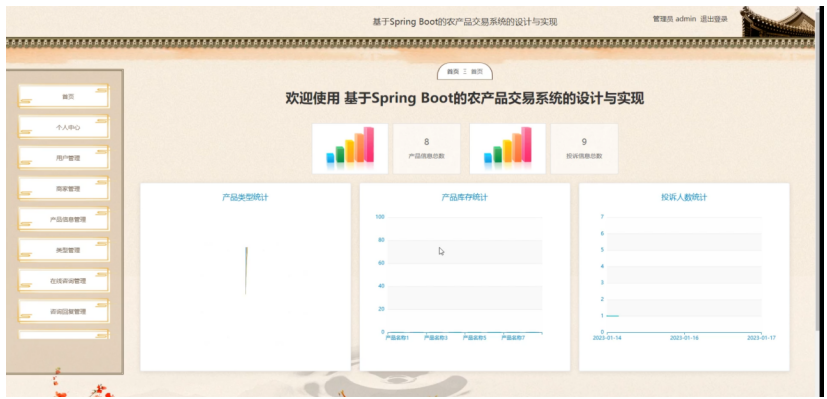Click the 产品名称1 axis label
The width and height of the screenshot is (827, 399).
click(x=397, y=337)
